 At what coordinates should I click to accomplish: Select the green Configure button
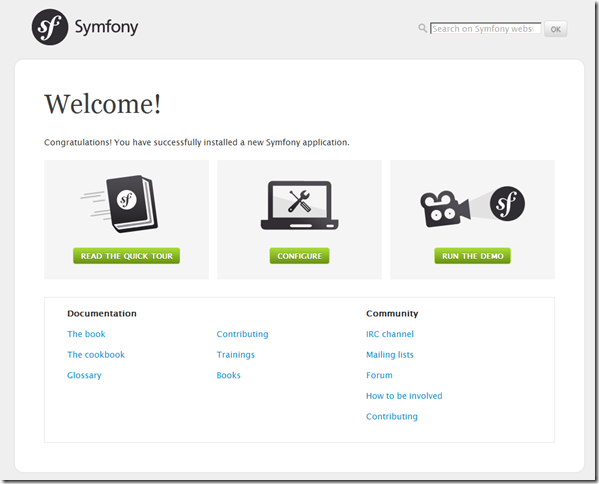click(x=300, y=256)
